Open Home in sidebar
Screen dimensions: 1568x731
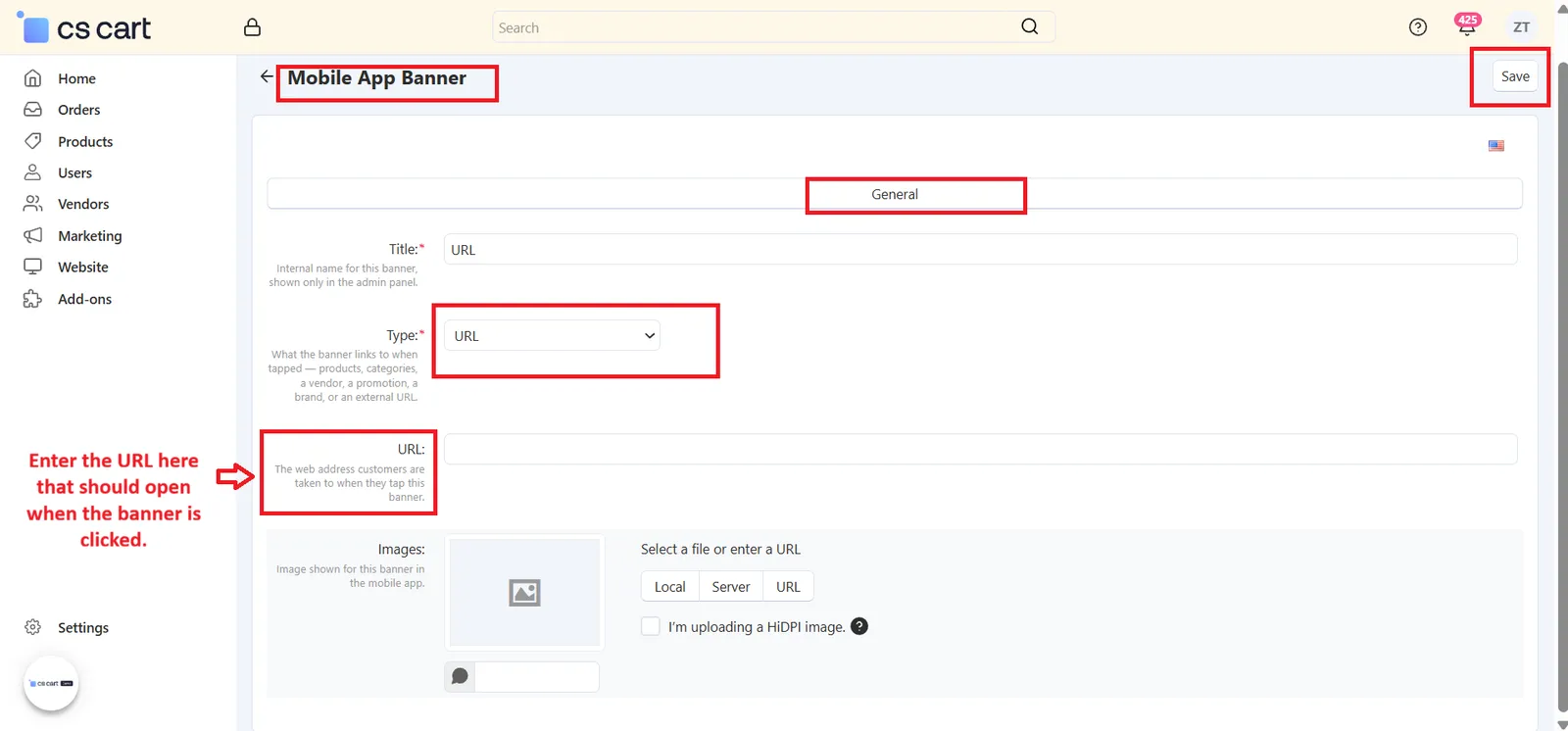(x=76, y=78)
